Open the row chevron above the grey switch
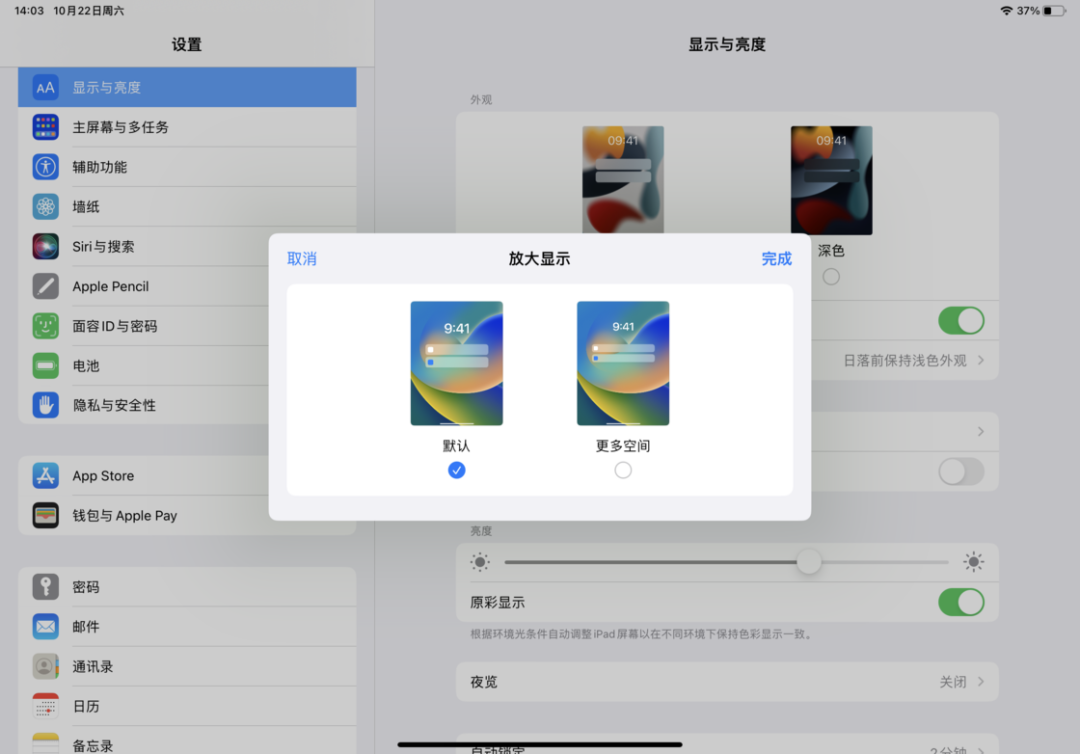The image size is (1080, 754). click(x=981, y=432)
